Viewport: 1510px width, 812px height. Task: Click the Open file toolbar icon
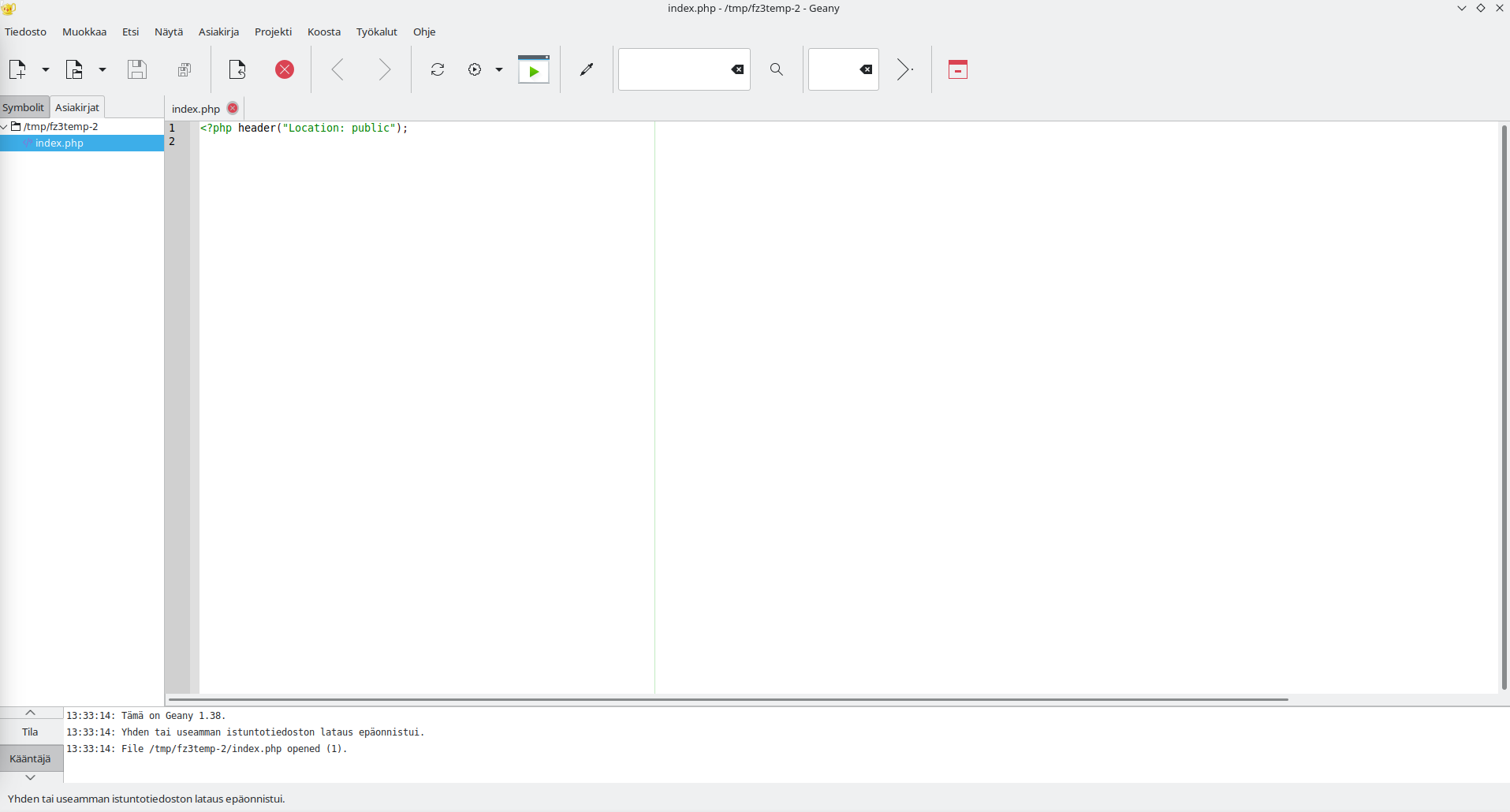[74, 69]
